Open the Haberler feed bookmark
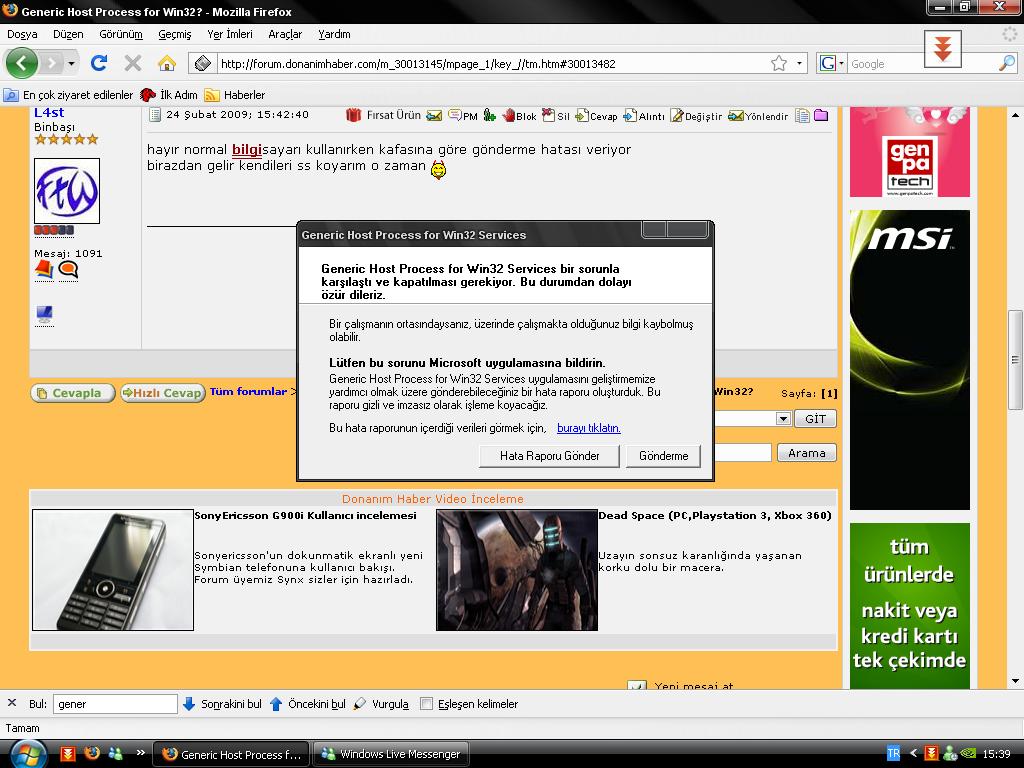This screenshot has width=1024, height=768. (235, 95)
